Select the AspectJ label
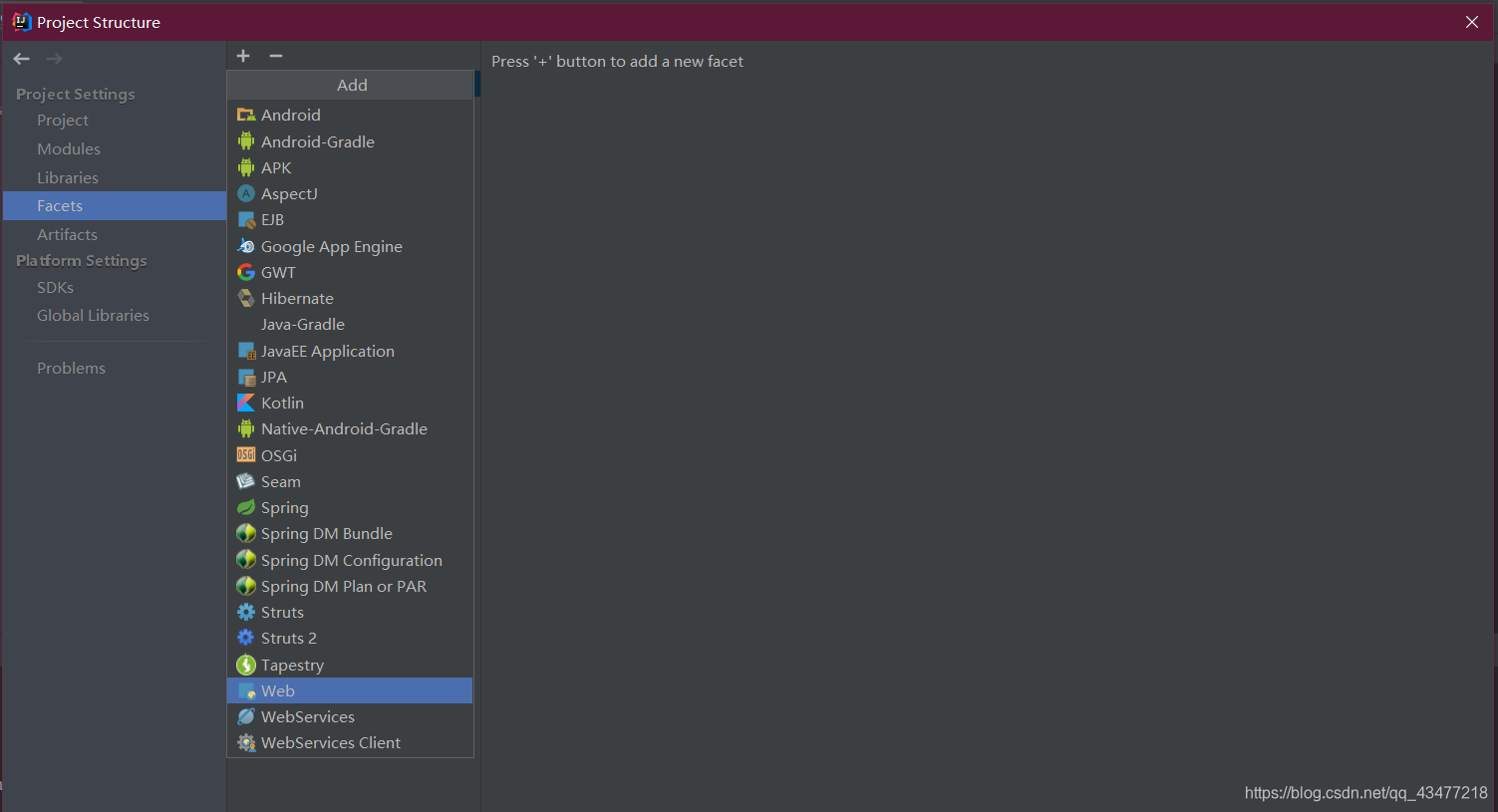Viewport: 1498px width, 812px height. coord(289,193)
